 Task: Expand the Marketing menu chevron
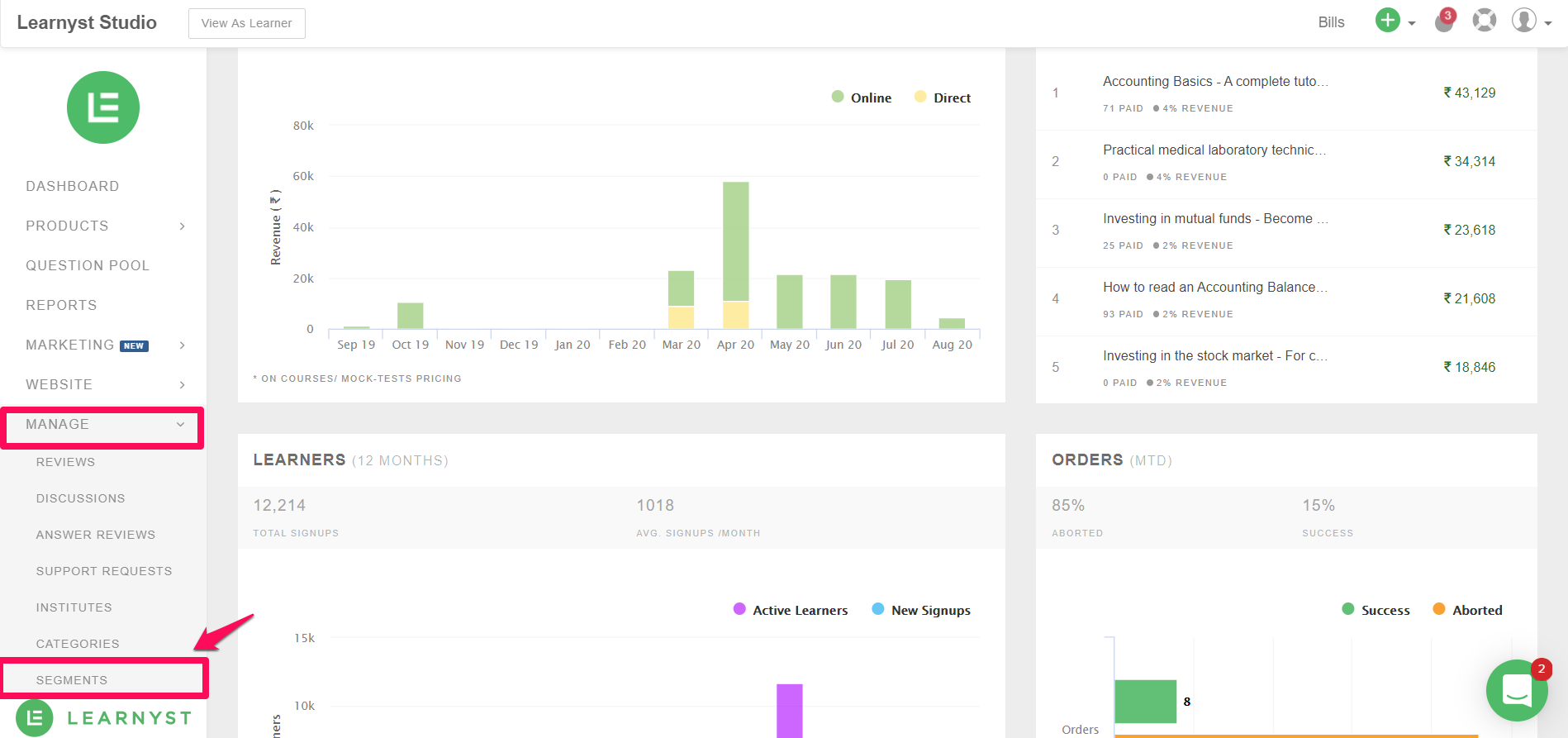coord(183,345)
